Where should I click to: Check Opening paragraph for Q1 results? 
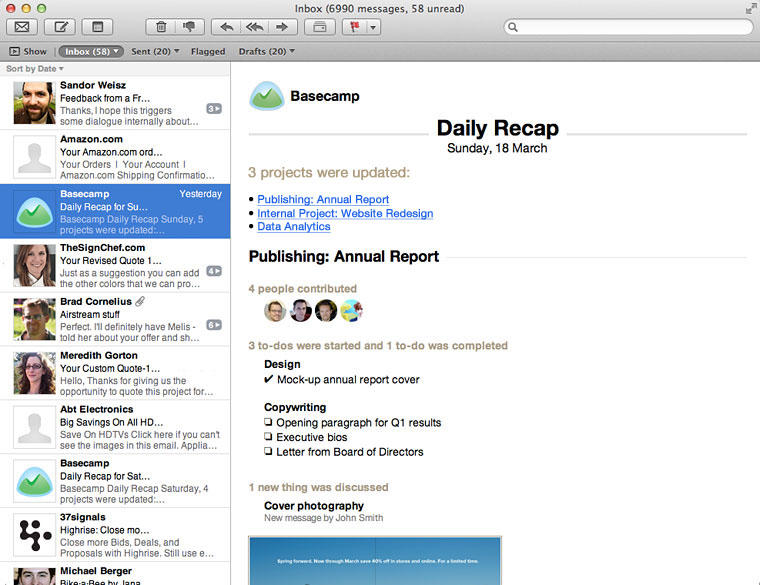pos(268,422)
